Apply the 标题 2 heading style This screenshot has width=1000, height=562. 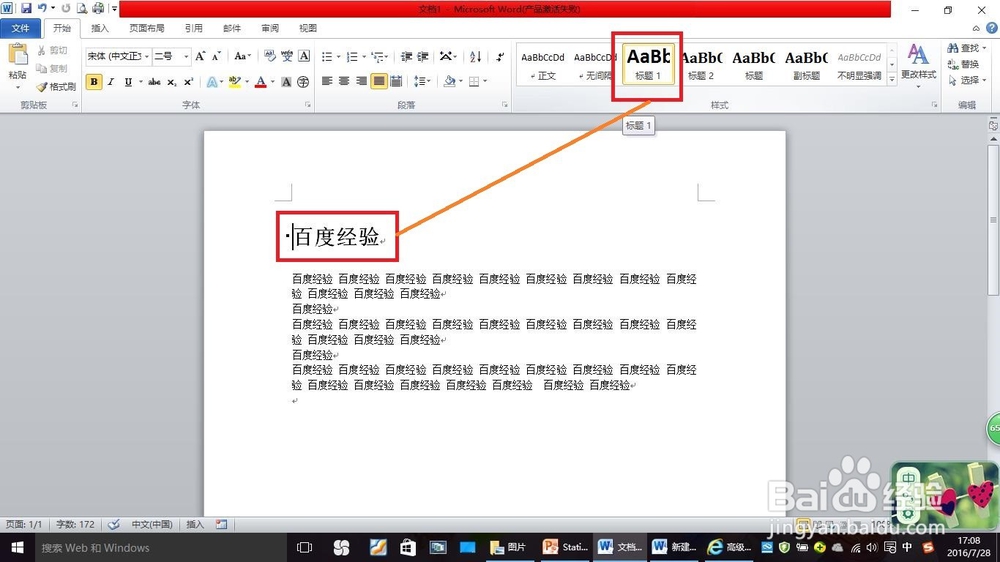701,66
